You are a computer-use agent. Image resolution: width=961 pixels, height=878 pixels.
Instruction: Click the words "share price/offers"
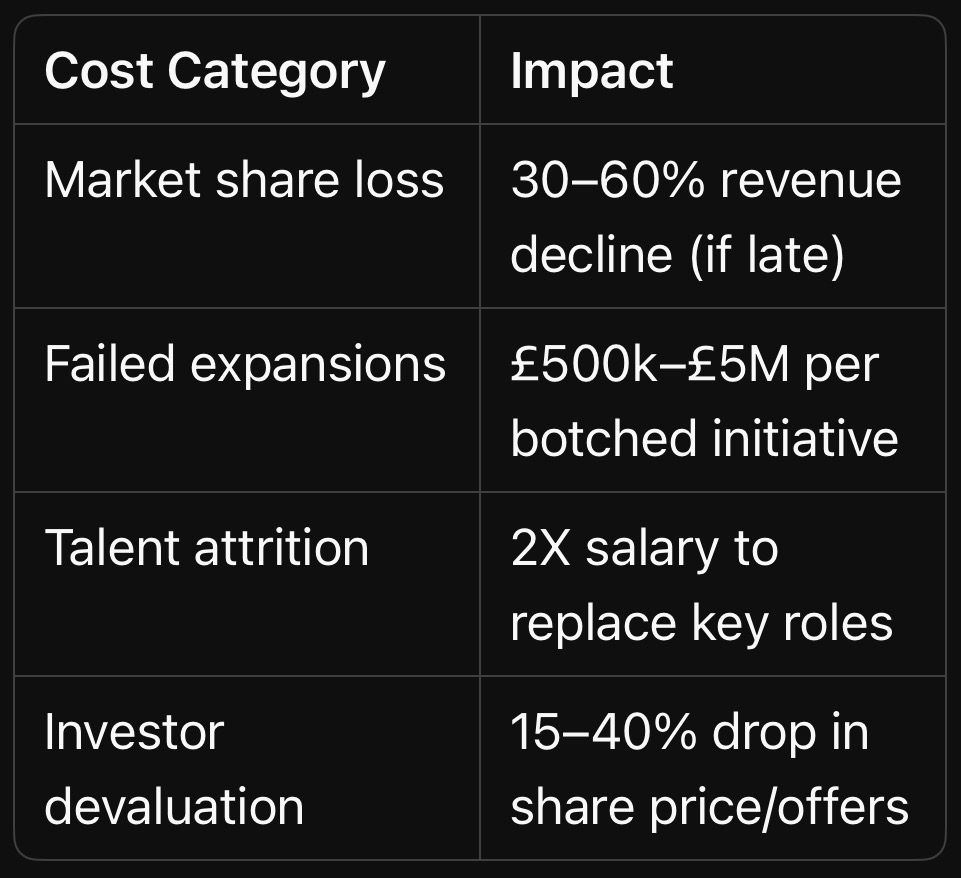click(x=709, y=806)
